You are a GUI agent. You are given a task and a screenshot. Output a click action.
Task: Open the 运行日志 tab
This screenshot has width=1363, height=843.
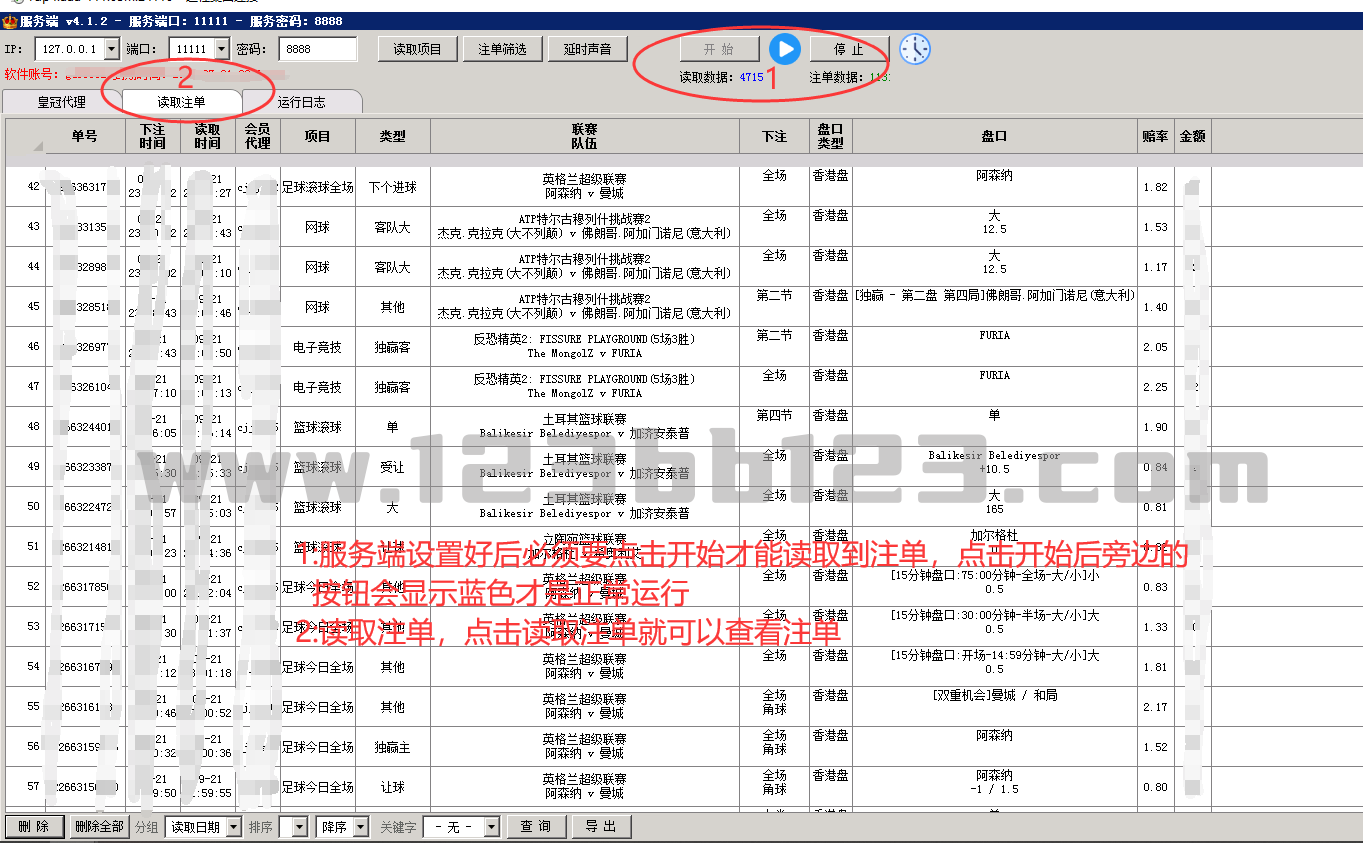[x=301, y=102]
